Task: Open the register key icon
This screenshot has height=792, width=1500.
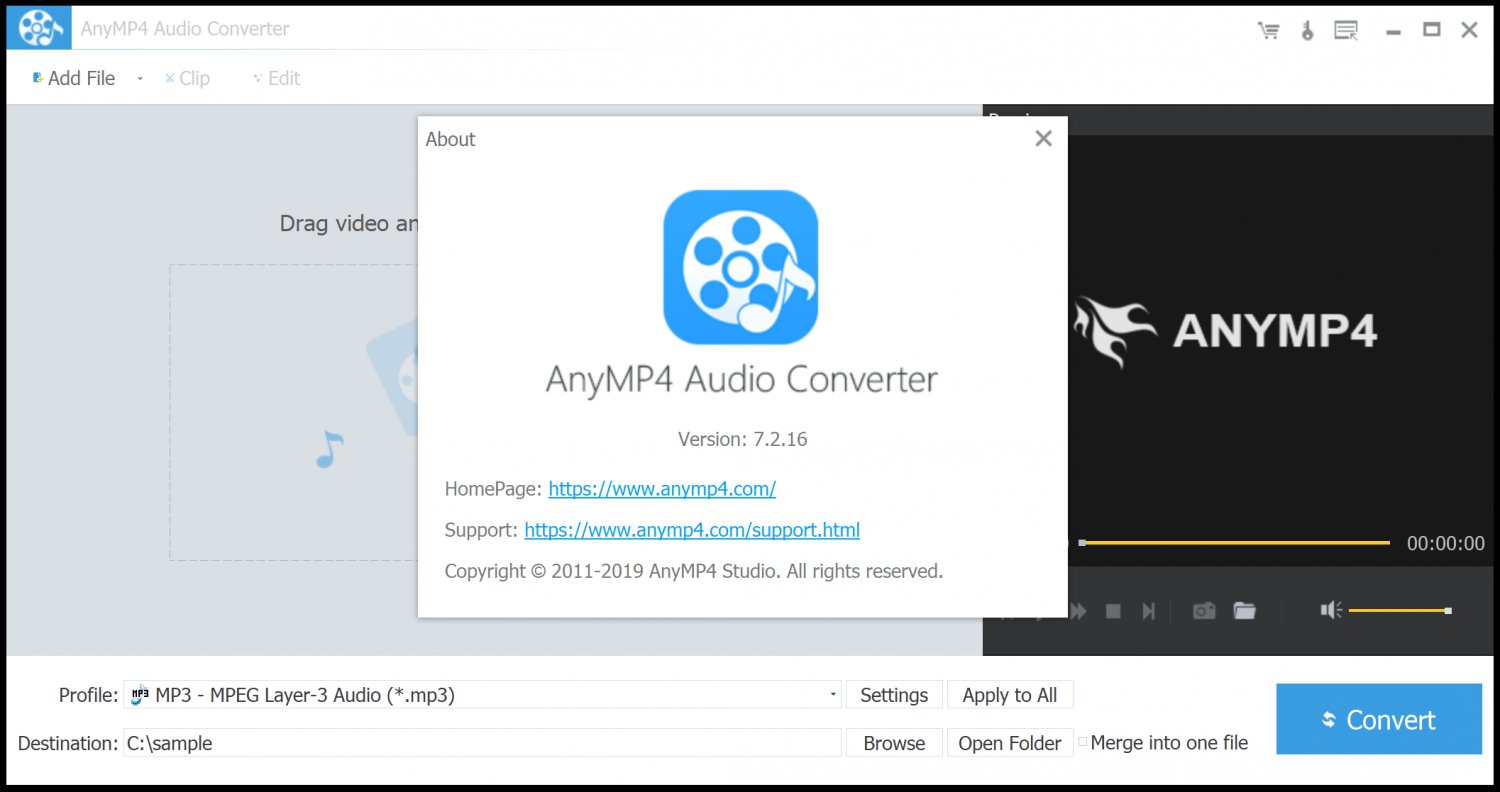Action: (1307, 30)
